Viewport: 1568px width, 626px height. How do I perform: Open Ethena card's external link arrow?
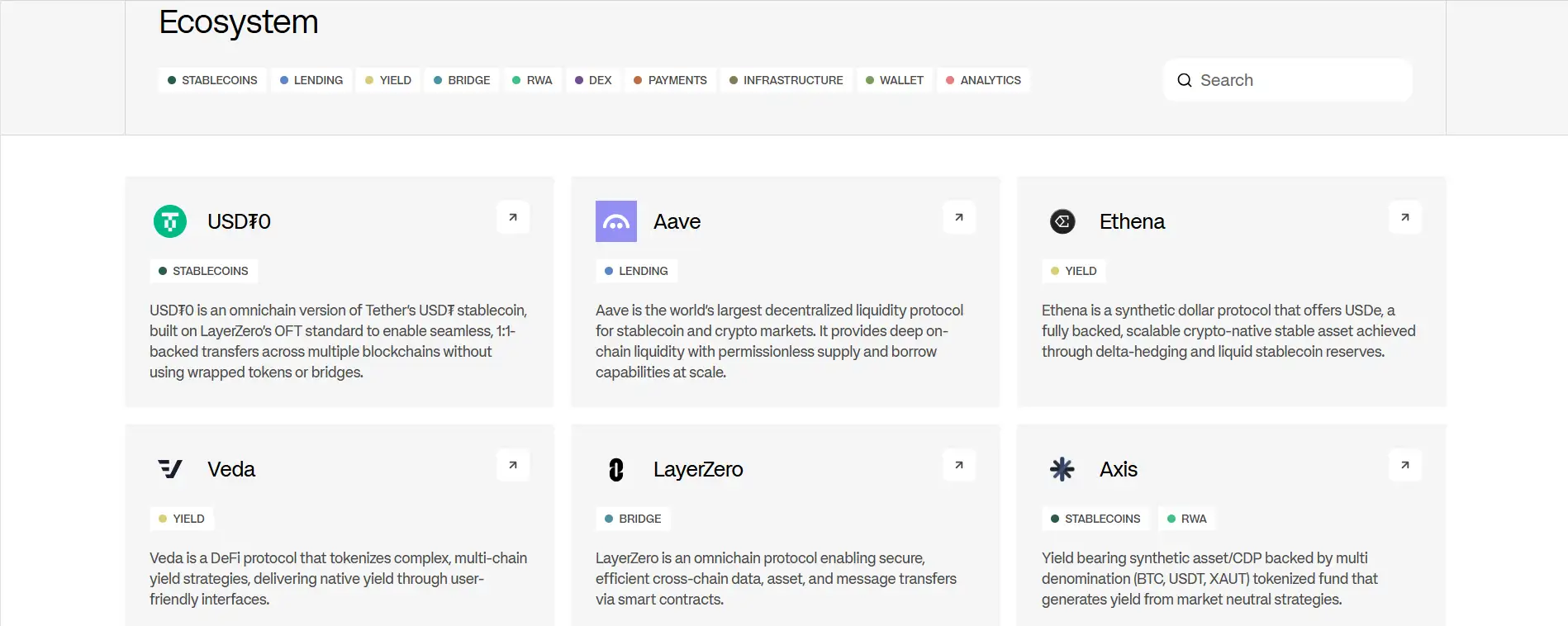click(1405, 217)
